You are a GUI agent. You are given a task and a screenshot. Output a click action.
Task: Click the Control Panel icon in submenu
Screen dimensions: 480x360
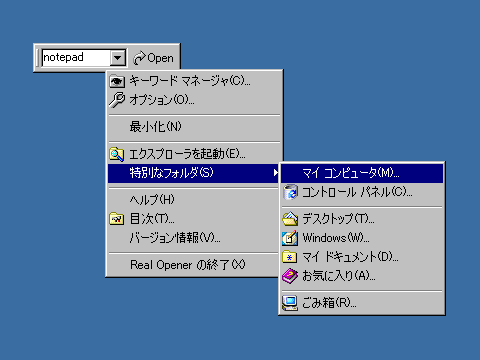pyautogui.click(x=290, y=192)
